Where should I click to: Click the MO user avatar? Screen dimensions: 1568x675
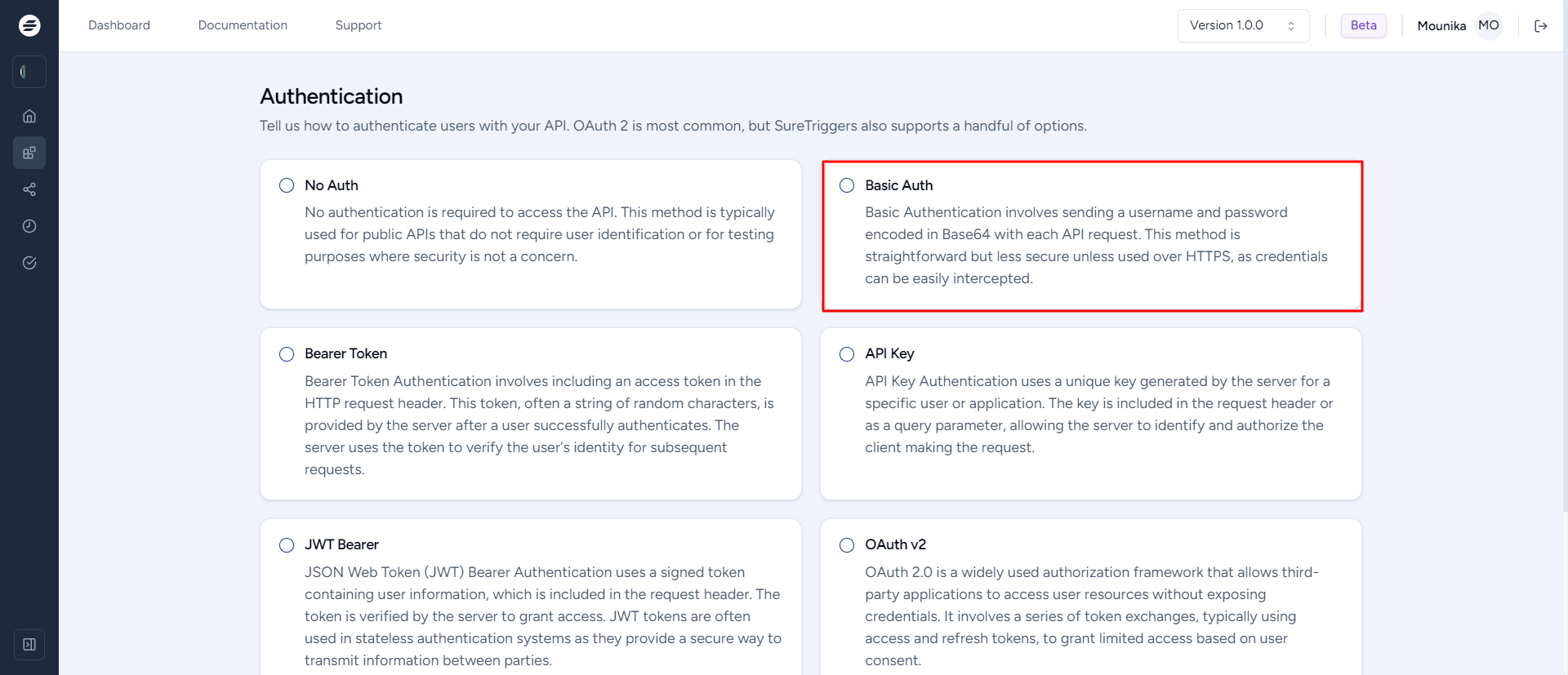1489,26
